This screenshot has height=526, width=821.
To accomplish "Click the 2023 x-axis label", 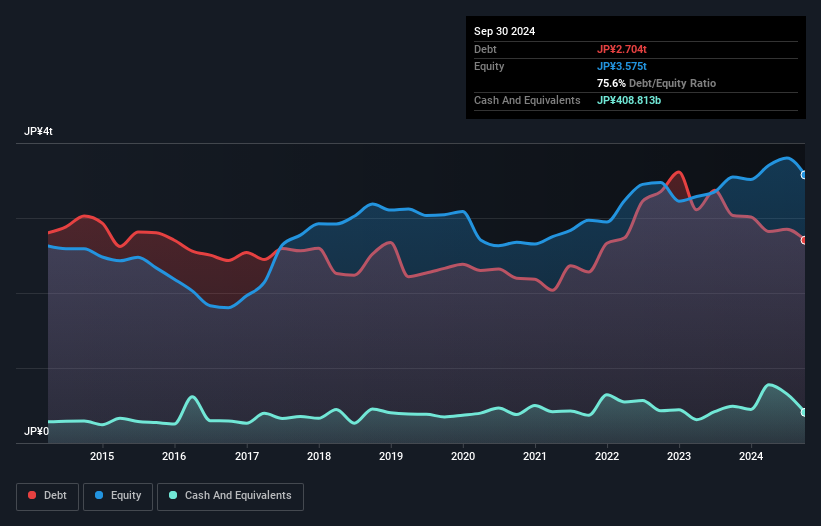I will 679,456.
